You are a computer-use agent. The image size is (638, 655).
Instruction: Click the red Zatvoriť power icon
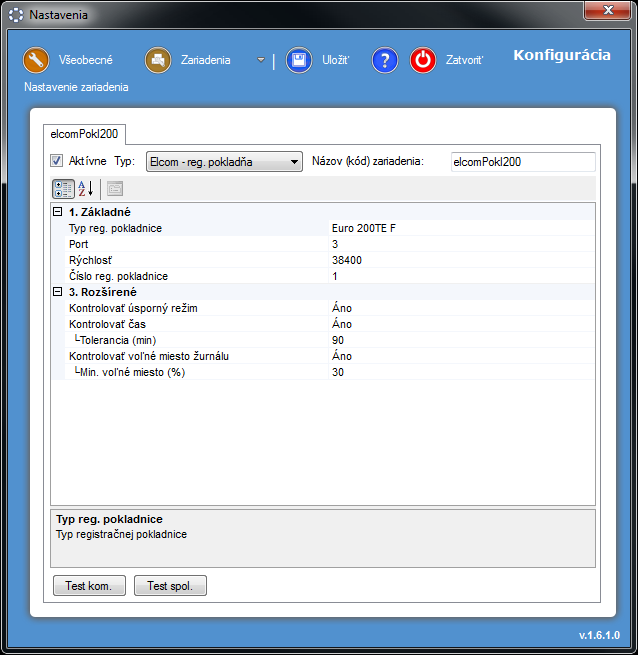(x=423, y=60)
